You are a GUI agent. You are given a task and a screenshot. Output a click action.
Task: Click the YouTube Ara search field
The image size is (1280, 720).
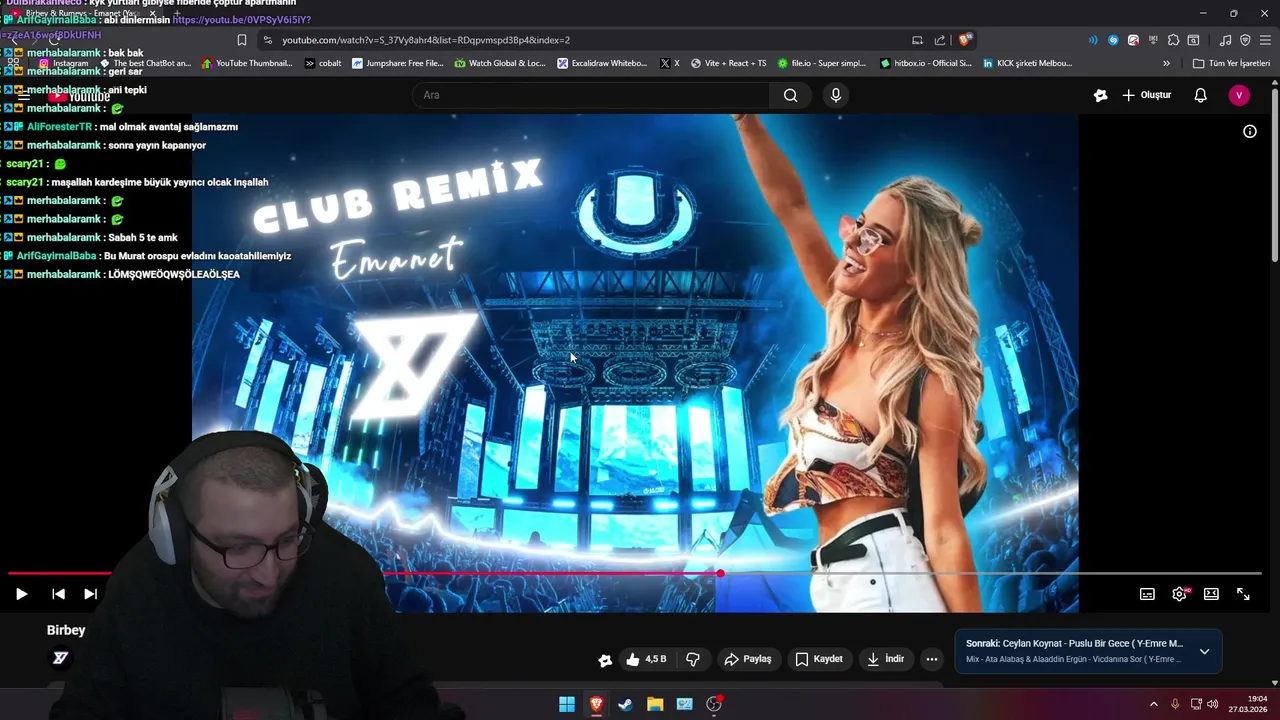(x=590, y=95)
